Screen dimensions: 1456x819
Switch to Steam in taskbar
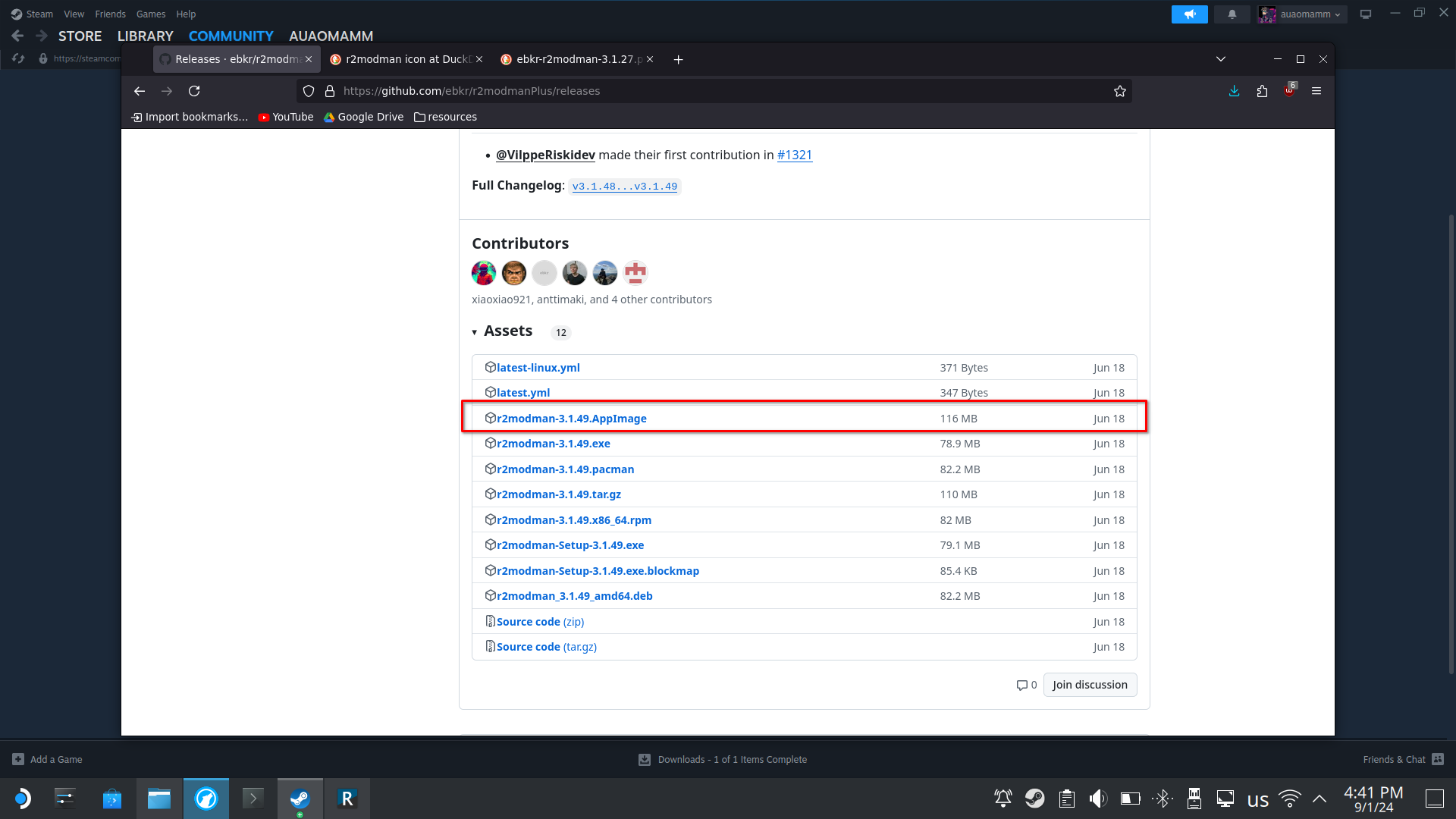pos(300,799)
